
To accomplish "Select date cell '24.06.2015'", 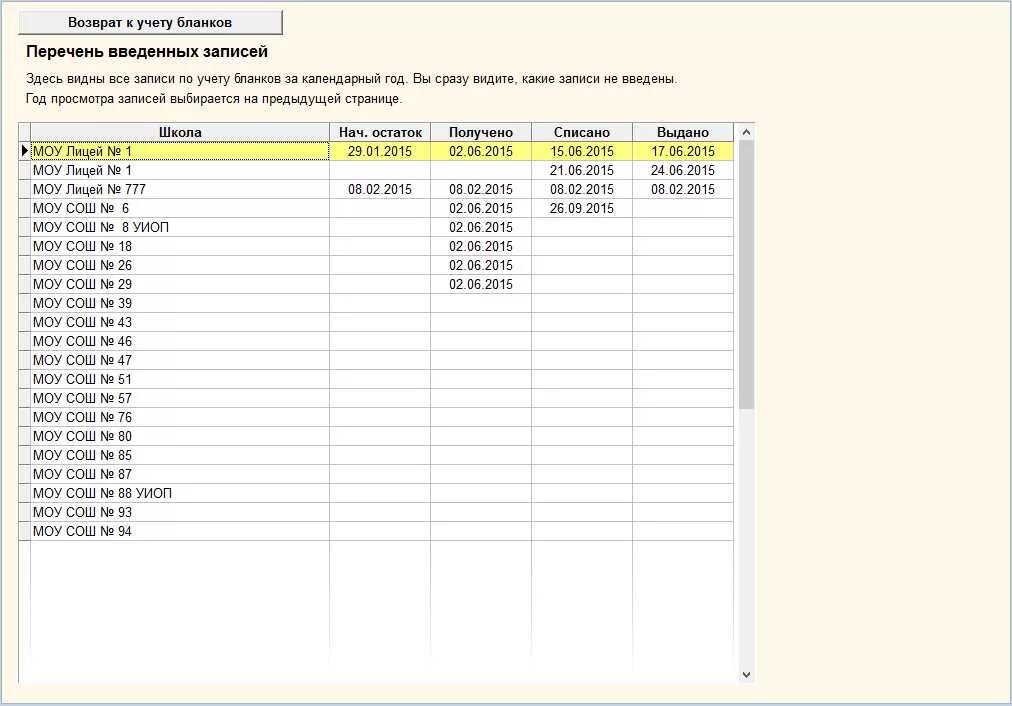I will 683,170.
